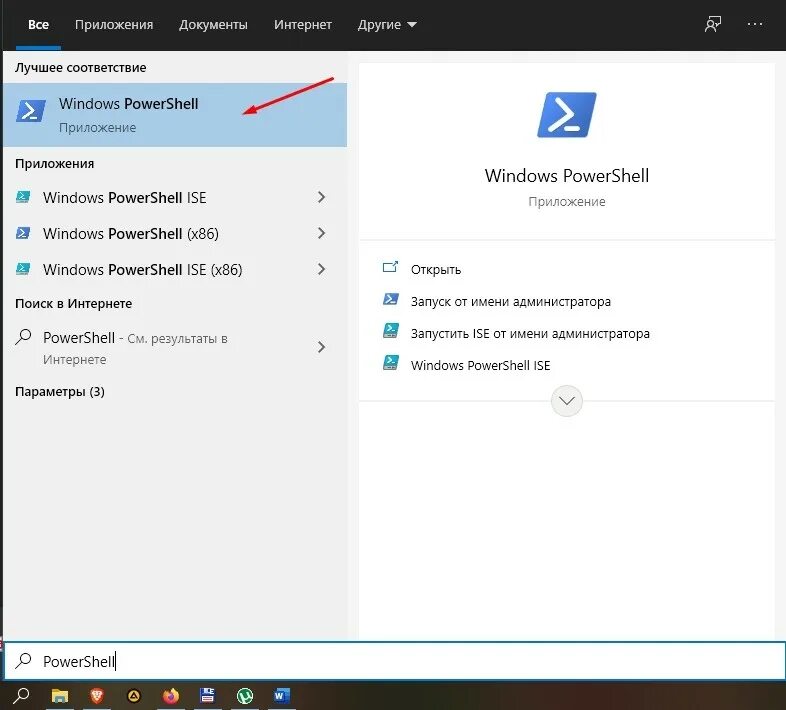Screen dimensions: 786x710
Task: Expand the Параметры (3) group
Action: (x=60, y=392)
